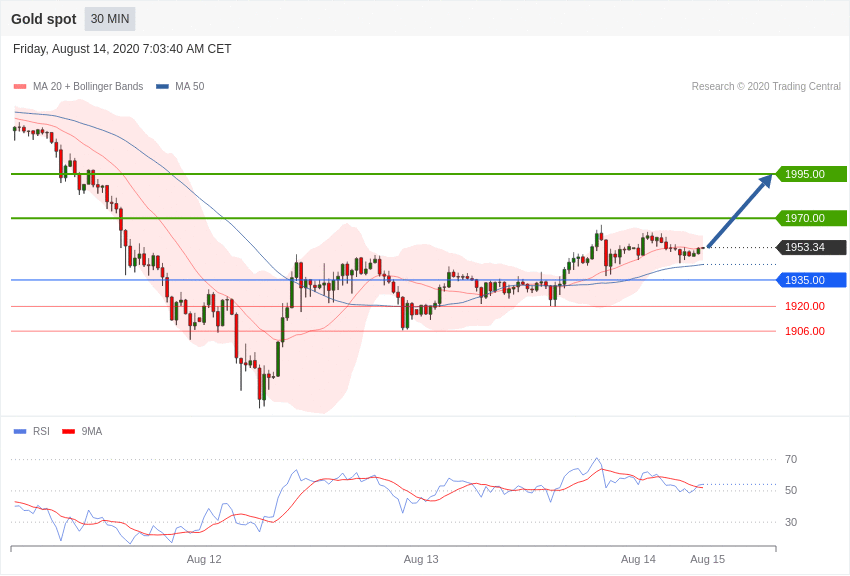Click the RSI 50 level label

[x=791, y=490]
